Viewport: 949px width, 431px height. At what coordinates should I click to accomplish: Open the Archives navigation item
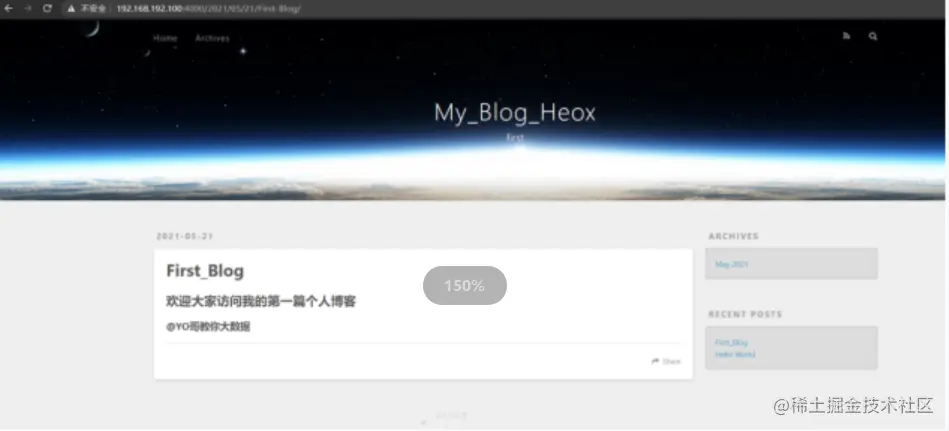[x=212, y=38]
